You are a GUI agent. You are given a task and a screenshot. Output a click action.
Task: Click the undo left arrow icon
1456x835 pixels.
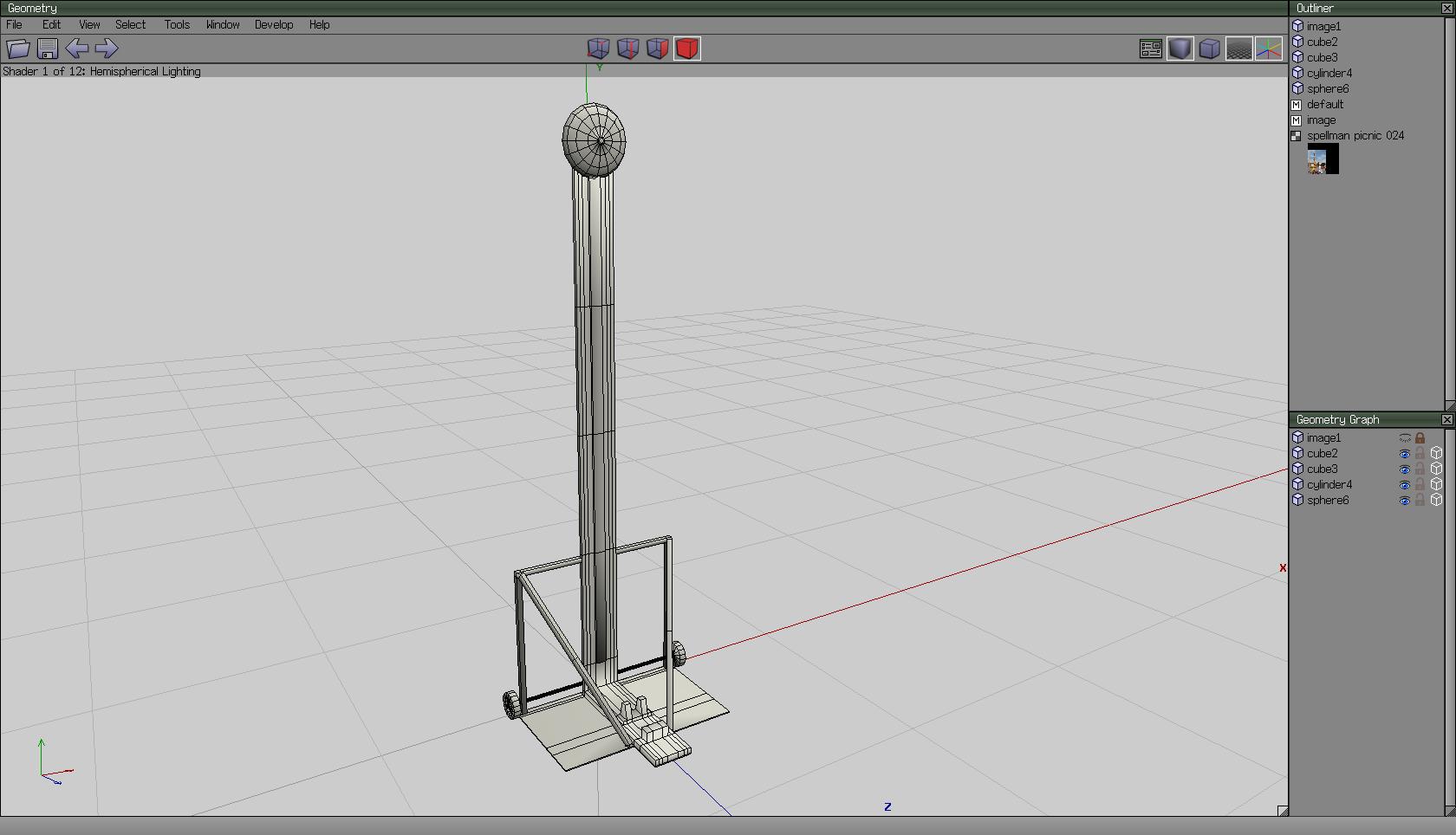[x=77, y=49]
